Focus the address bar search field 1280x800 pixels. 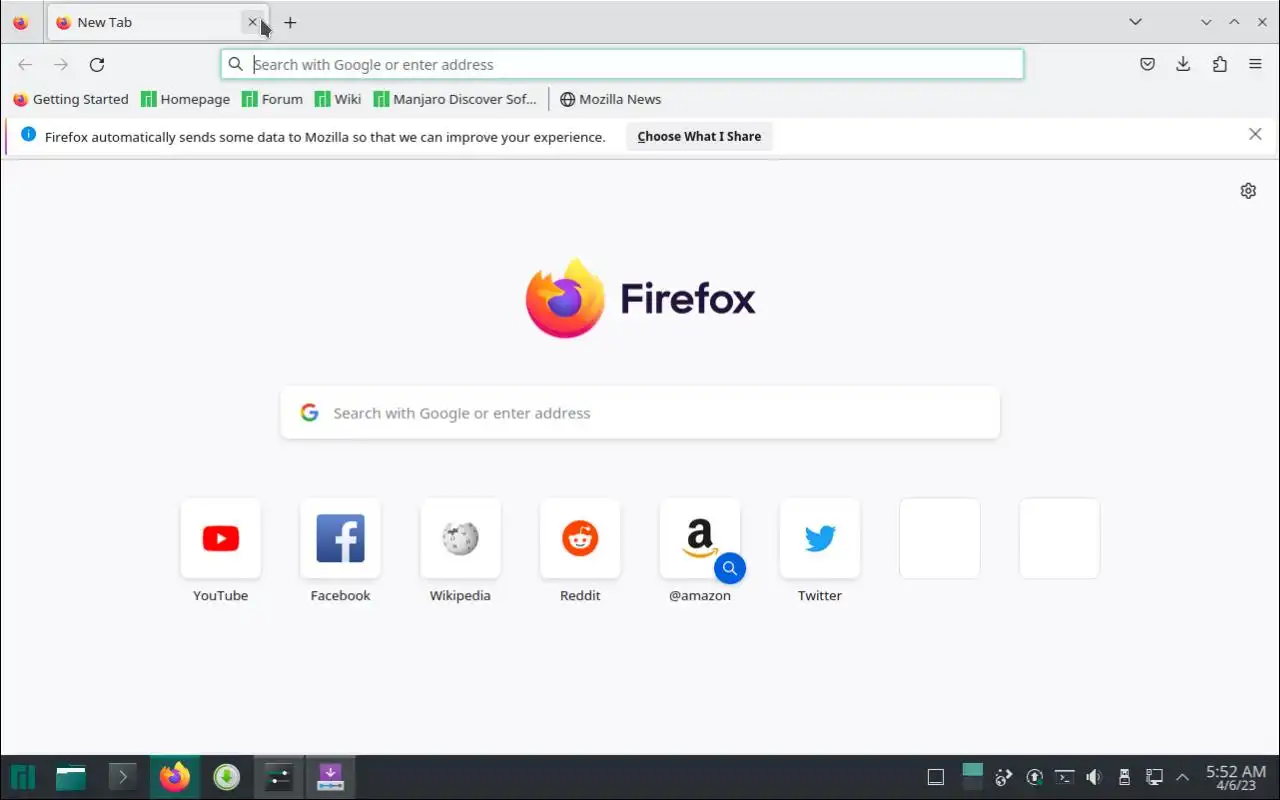pyautogui.click(x=622, y=64)
